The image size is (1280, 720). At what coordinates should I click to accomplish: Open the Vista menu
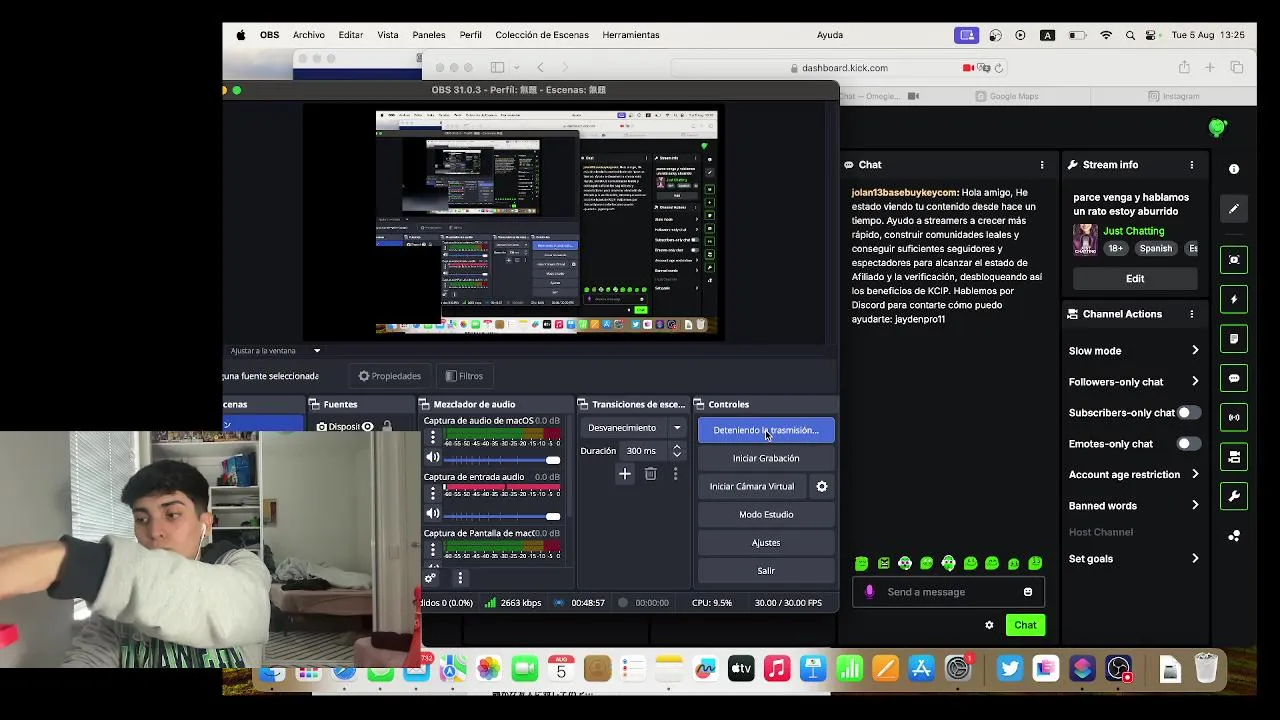388,35
